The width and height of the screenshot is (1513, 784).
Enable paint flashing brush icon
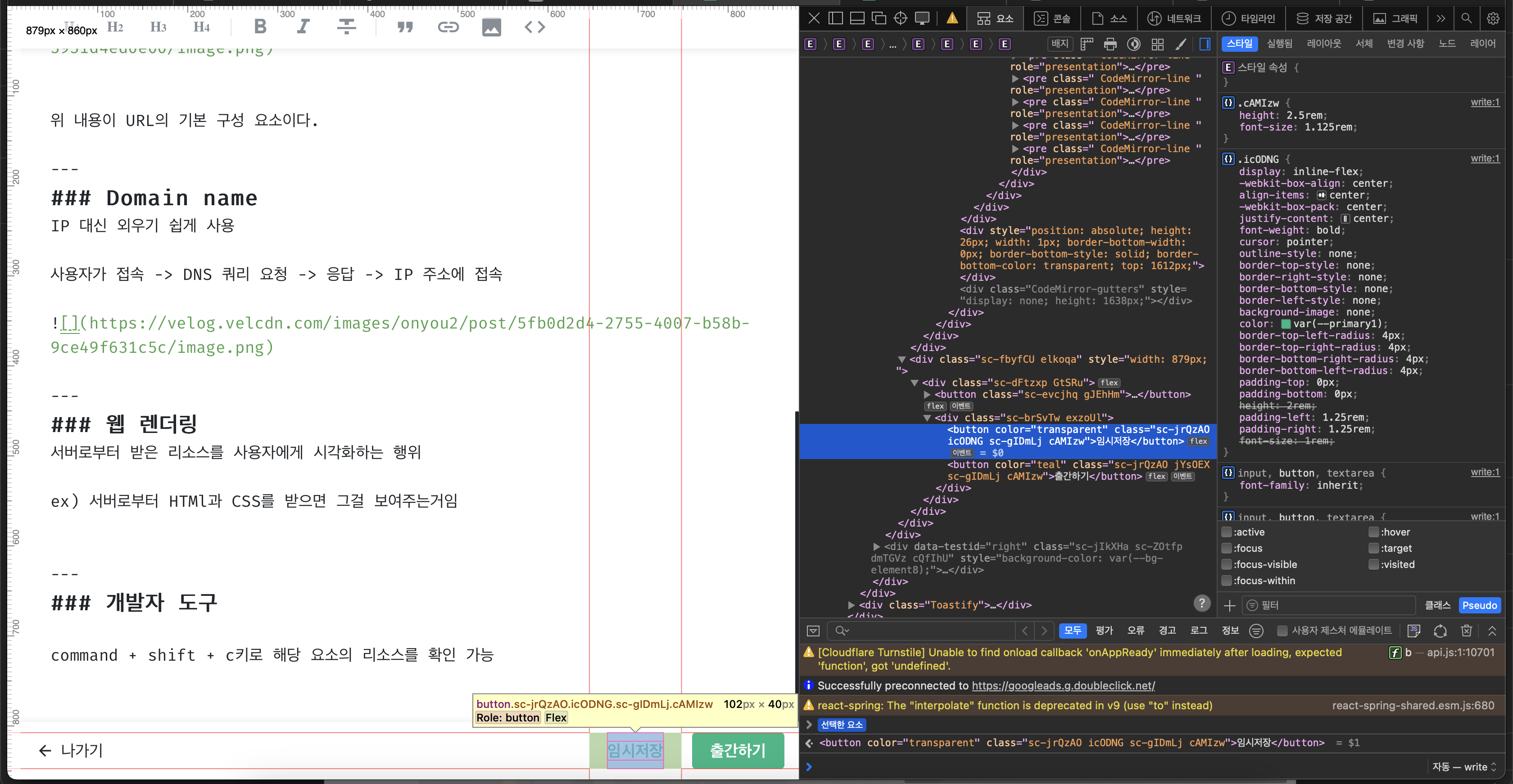point(1181,44)
